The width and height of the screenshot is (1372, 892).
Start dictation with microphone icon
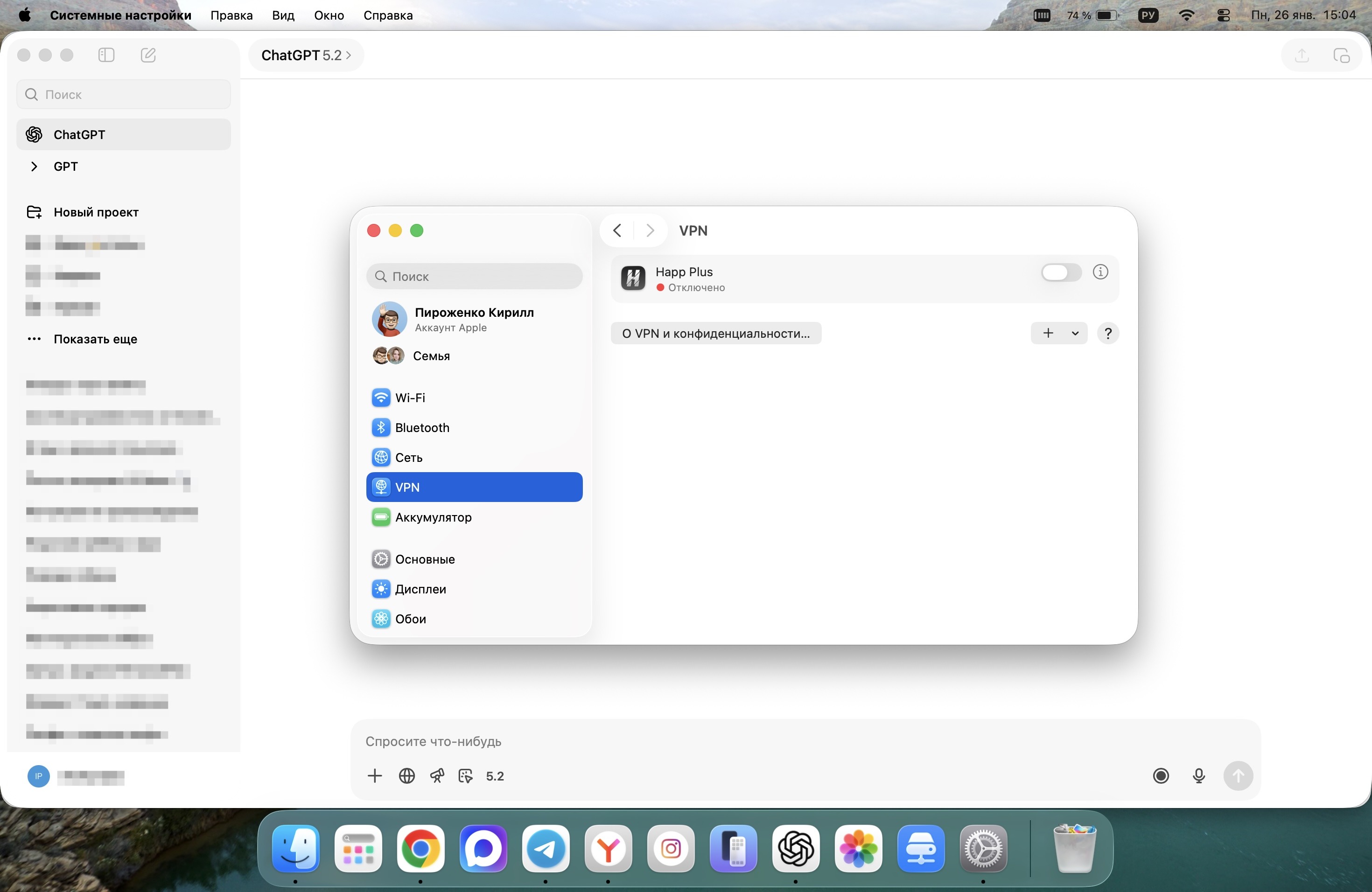tap(1199, 776)
